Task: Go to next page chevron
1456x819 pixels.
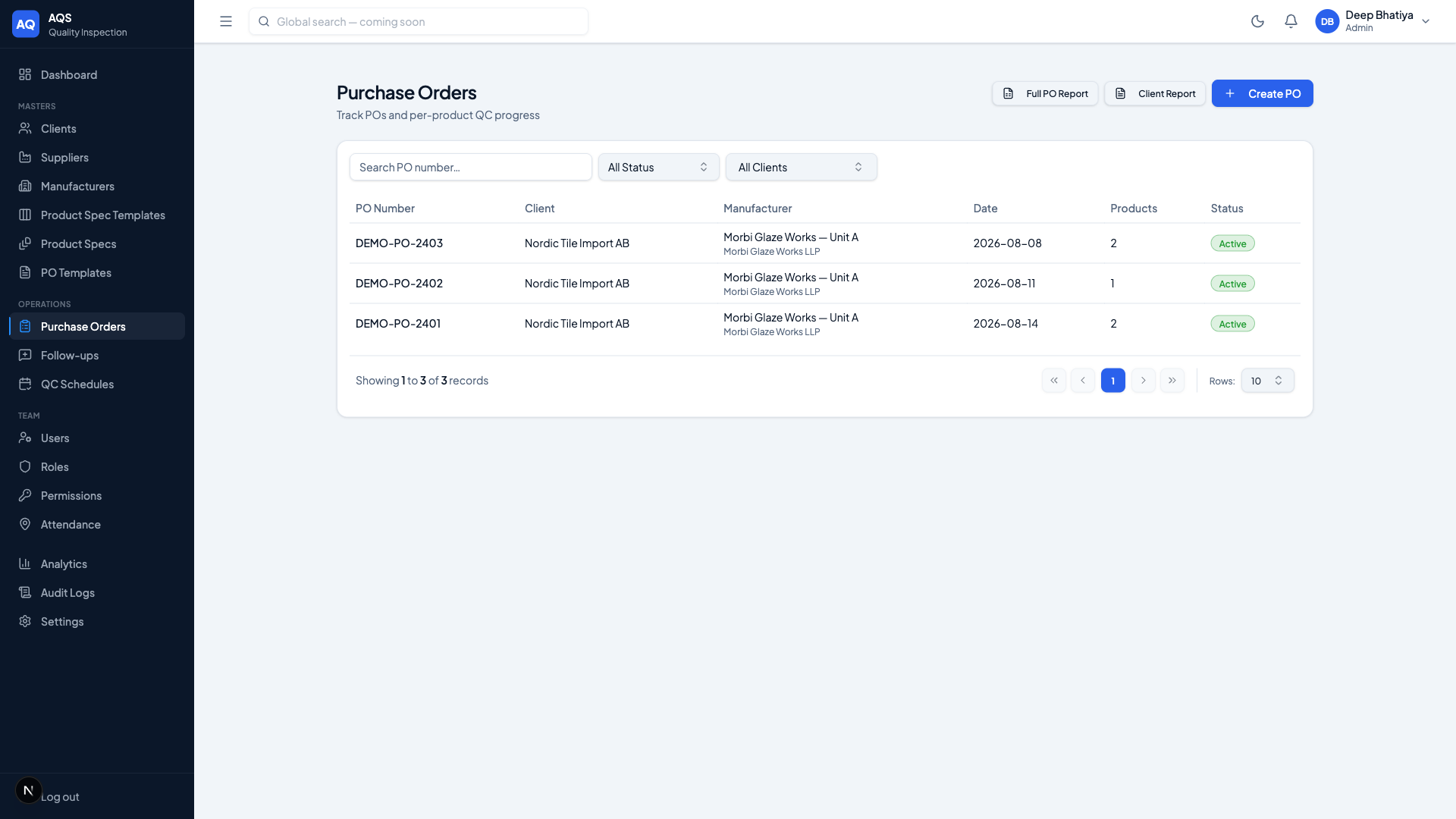Action: pos(1144,381)
